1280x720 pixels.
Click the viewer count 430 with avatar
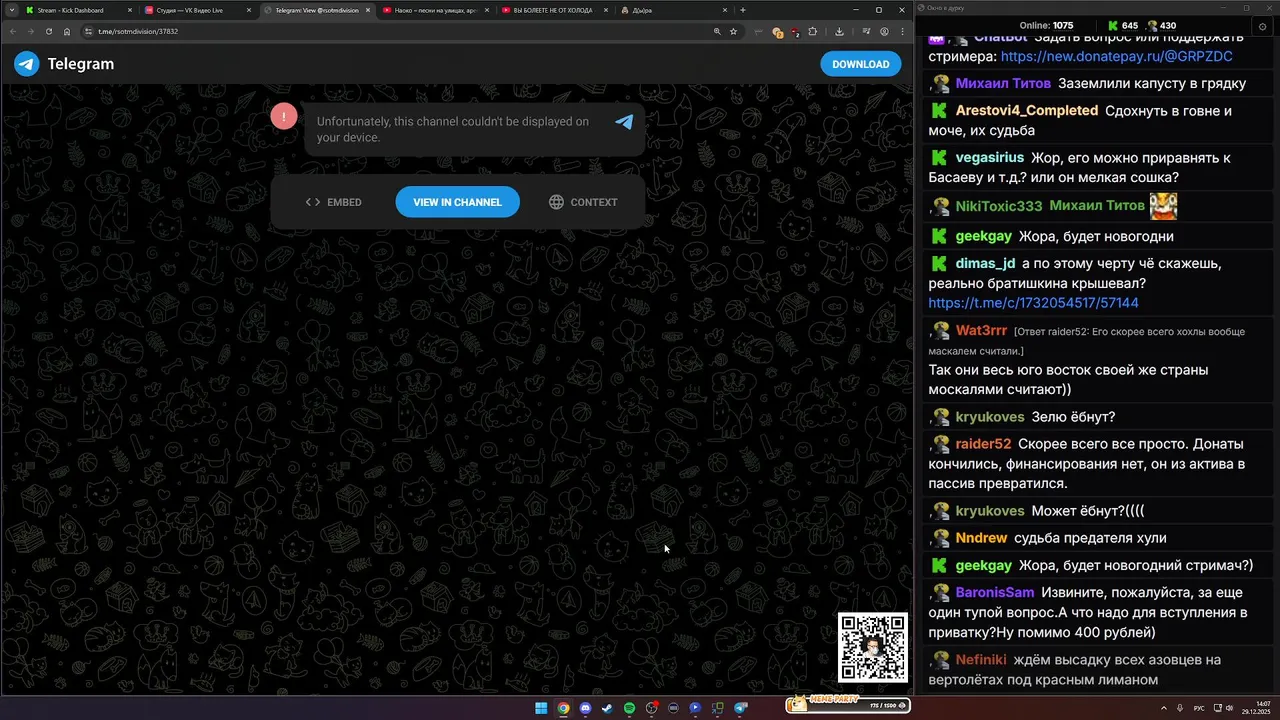coord(1161,26)
